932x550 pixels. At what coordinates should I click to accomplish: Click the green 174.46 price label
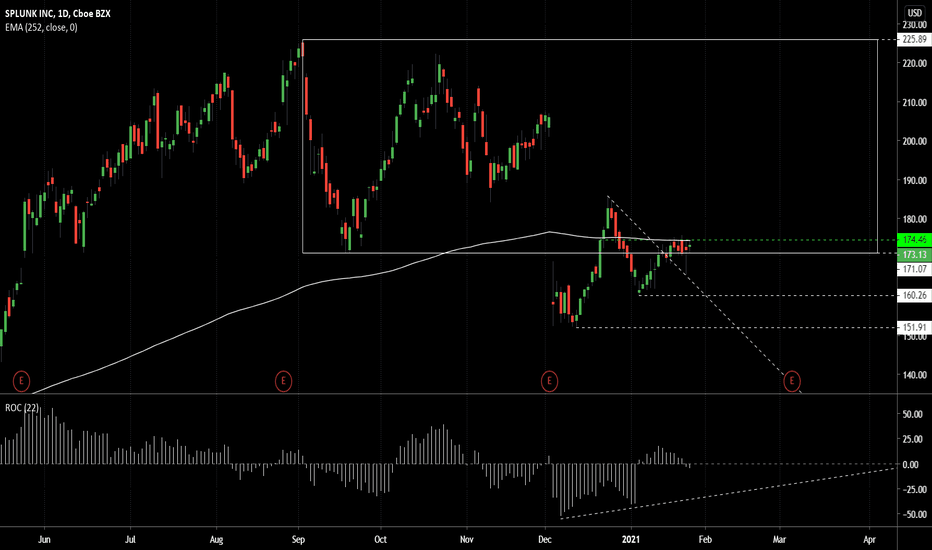914,240
